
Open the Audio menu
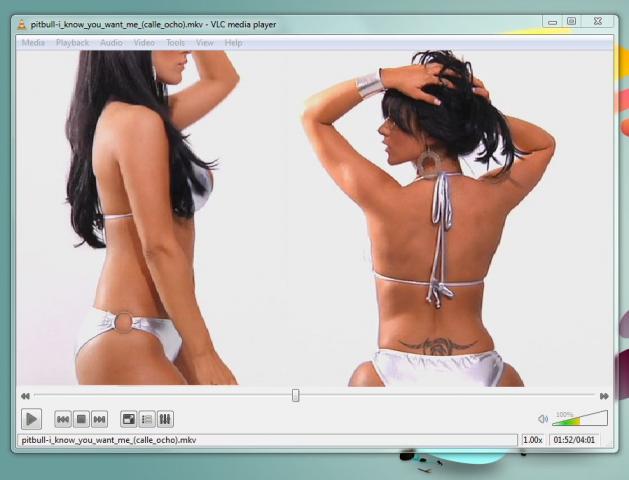tap(111, 43)
